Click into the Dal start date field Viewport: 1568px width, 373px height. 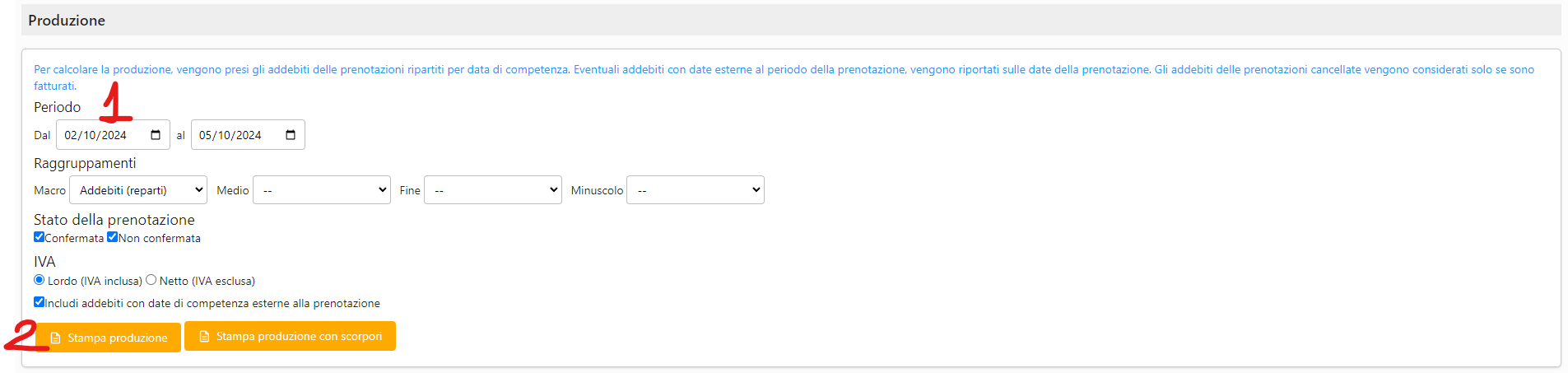coord(95,135)
